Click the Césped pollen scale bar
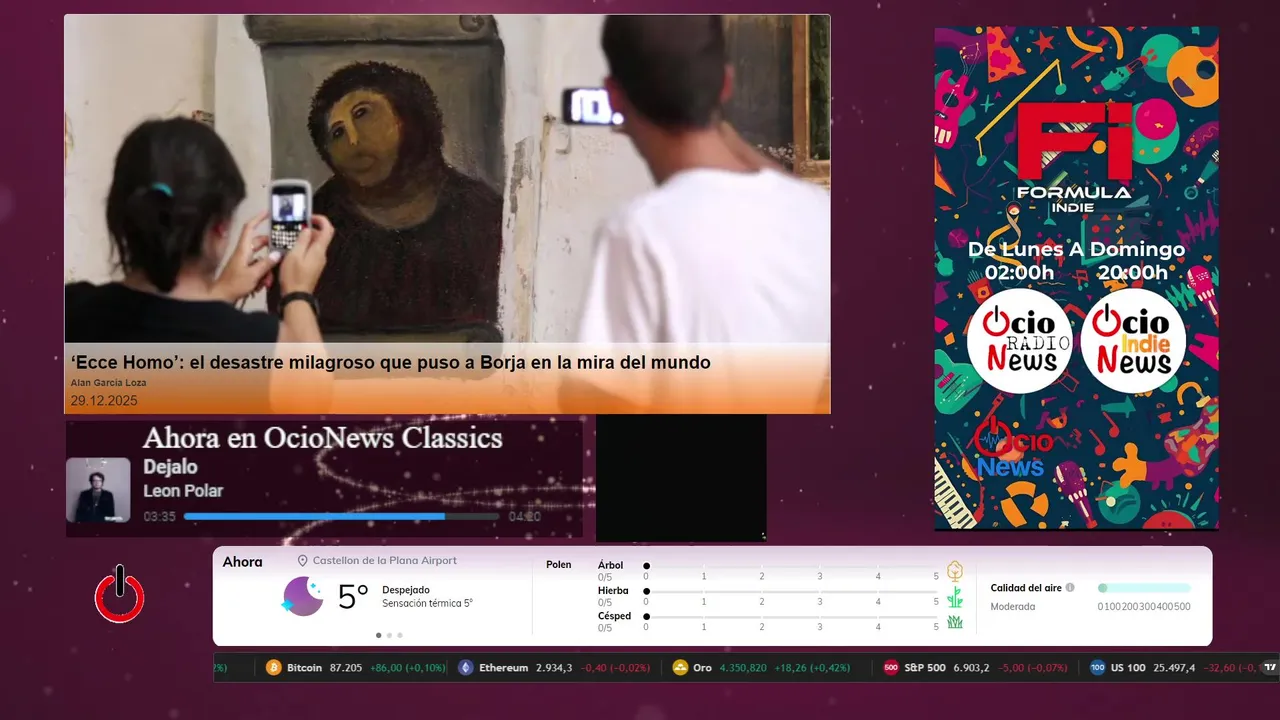1280x720 pixels. click(791, 617)
